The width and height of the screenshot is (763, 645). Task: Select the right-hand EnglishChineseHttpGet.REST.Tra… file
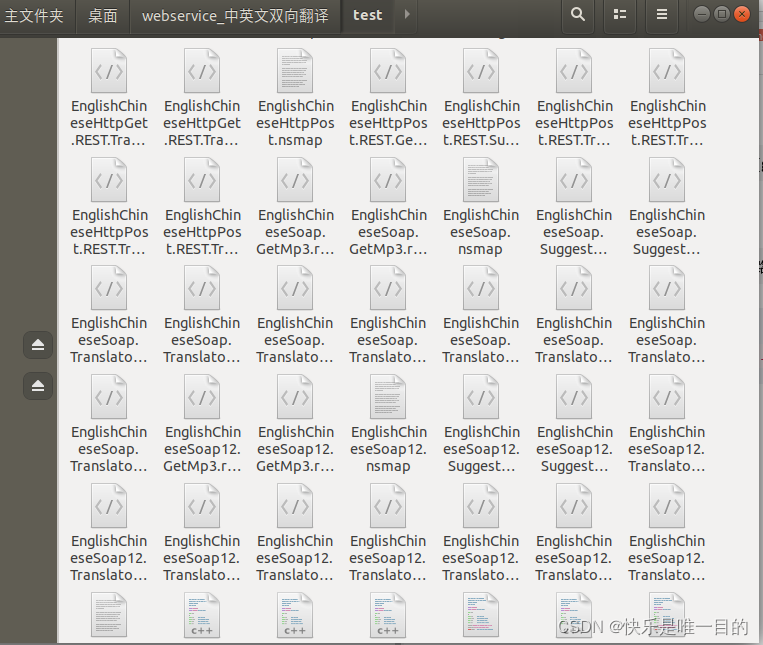coord(202,98)
